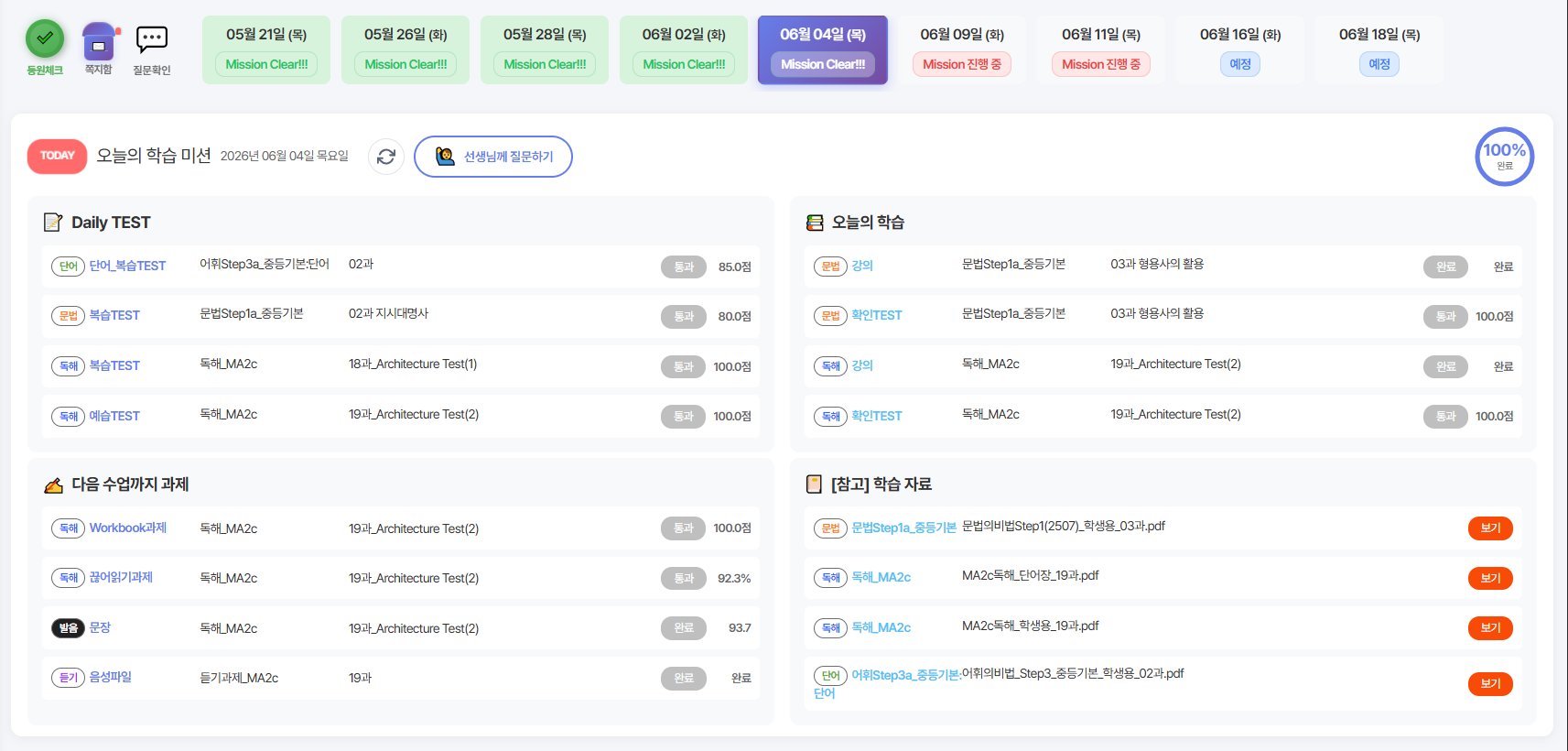Click the 문법Step1a_중등기본 reference link

coord(903,528)
